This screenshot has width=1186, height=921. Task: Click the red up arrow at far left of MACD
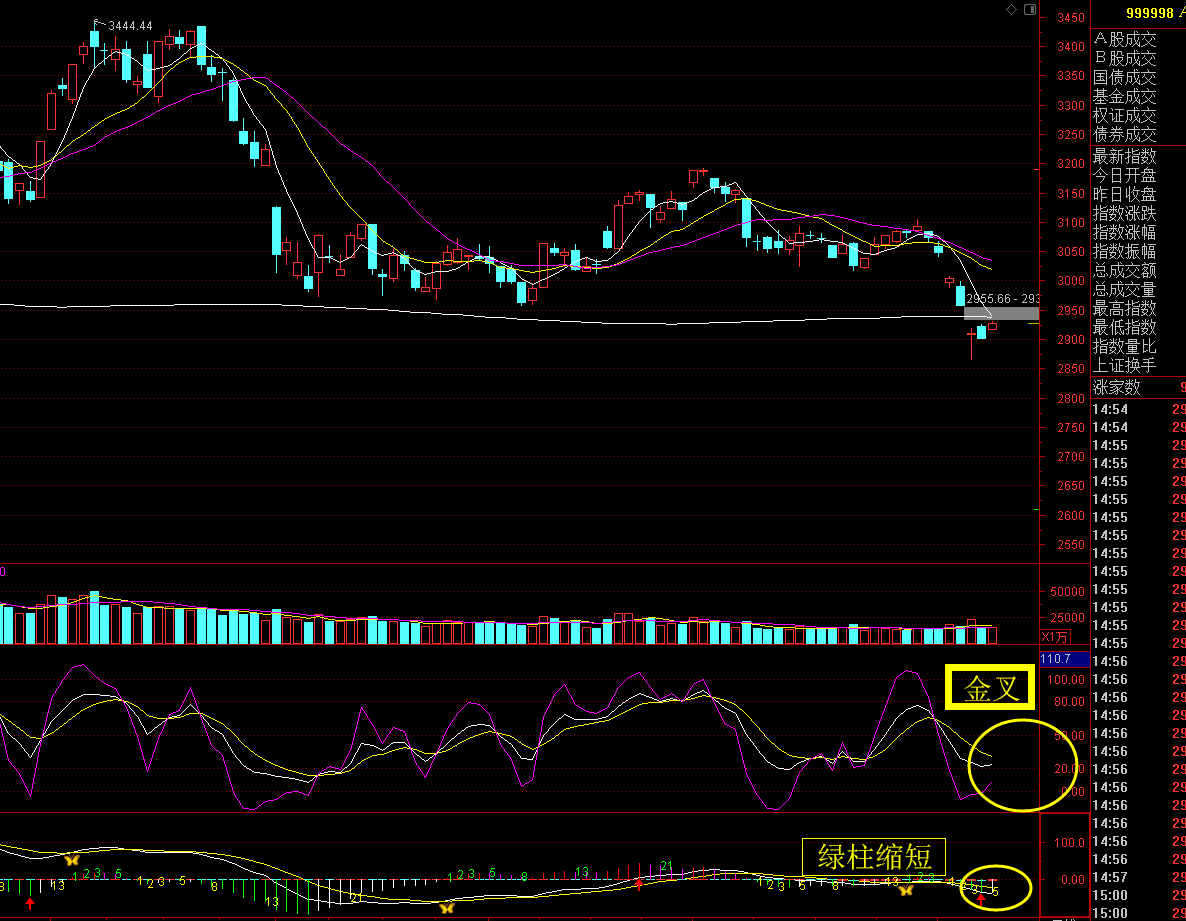30,904
